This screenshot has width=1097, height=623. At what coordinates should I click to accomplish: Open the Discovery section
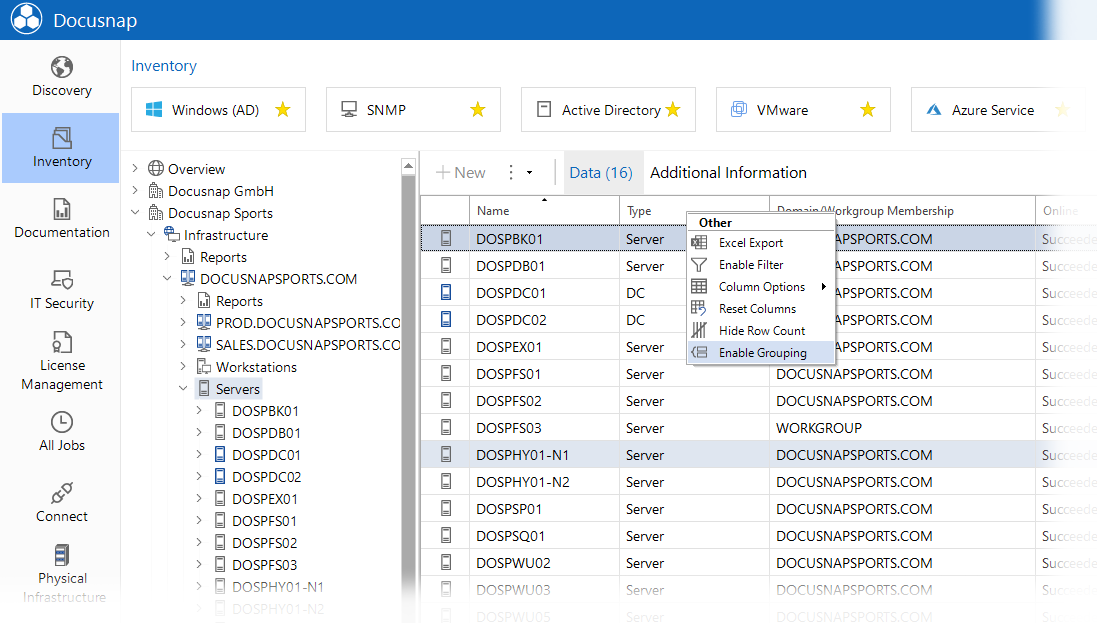pyautogui.click(x=62, y=77)
